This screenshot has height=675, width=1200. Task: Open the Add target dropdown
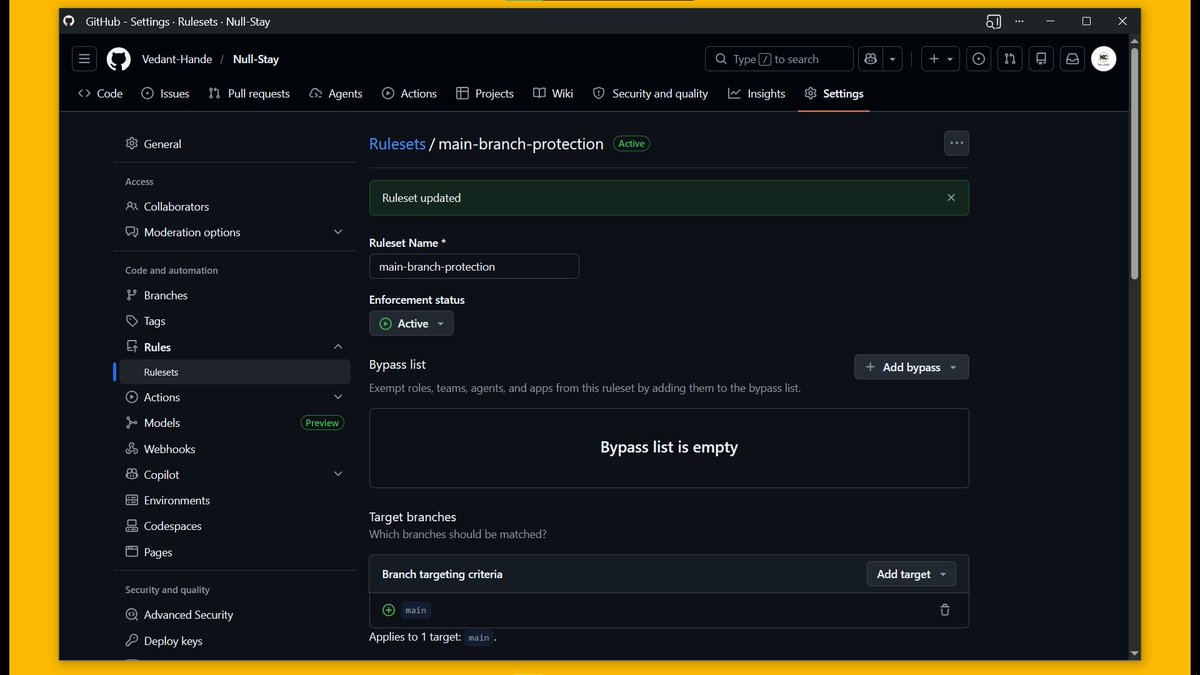911,574
